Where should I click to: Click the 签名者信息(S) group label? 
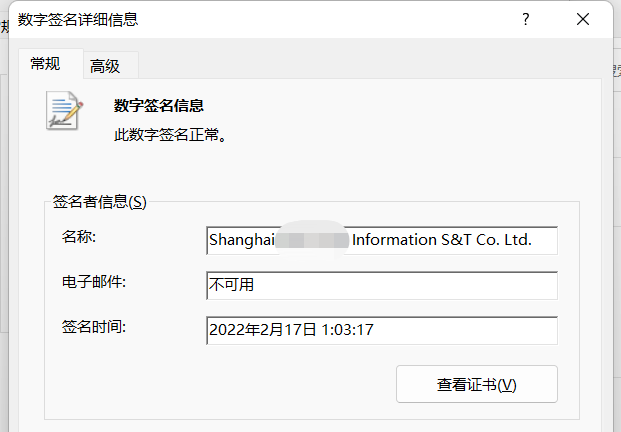click(x=99, y=201)
